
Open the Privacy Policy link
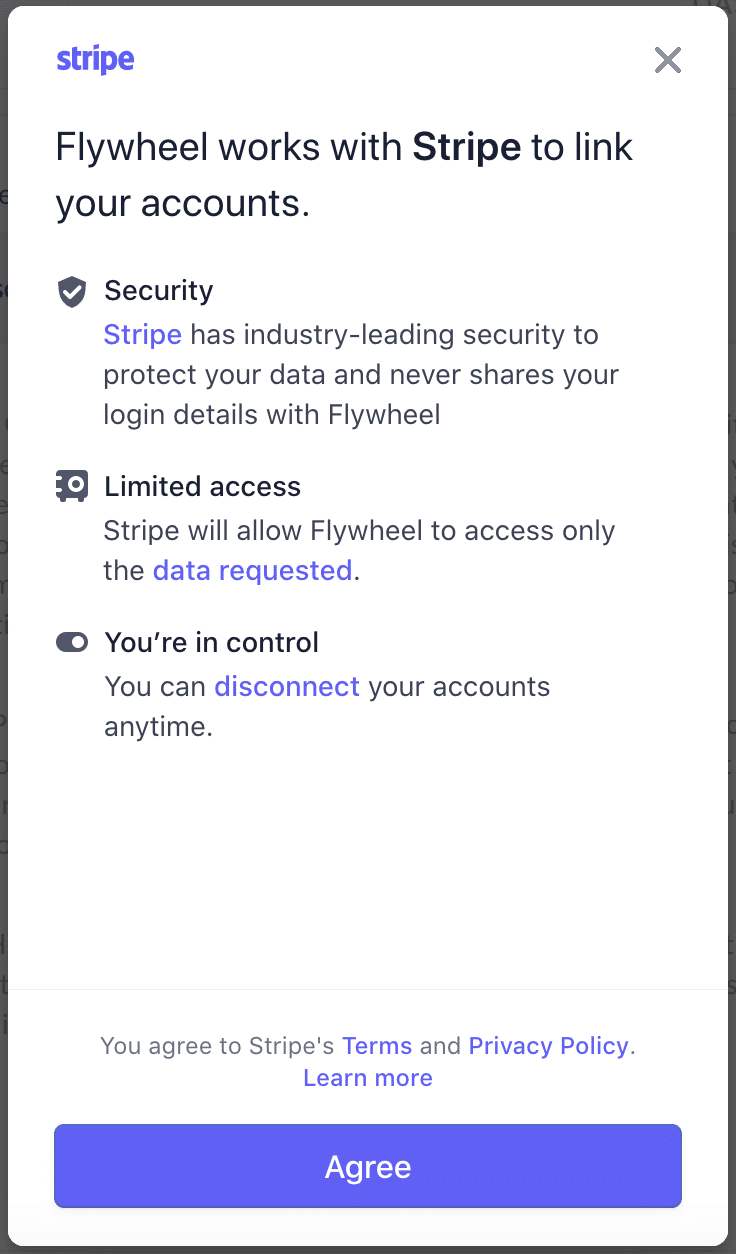coord(548,1046)
